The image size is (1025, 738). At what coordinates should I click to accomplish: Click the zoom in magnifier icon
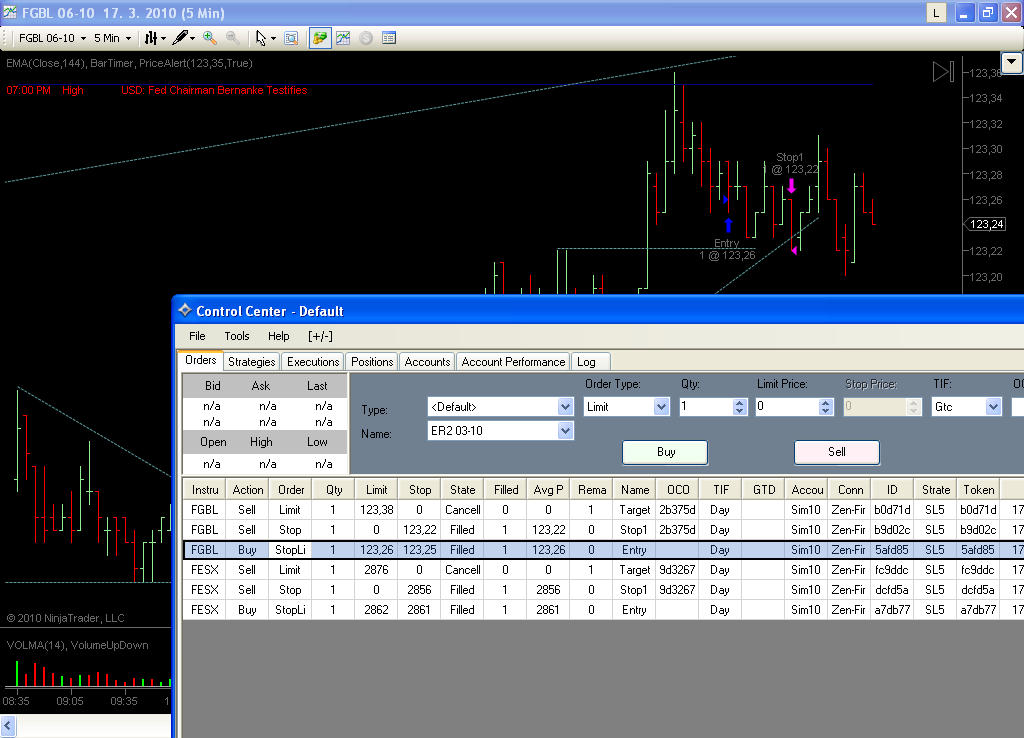click(209, 38)
